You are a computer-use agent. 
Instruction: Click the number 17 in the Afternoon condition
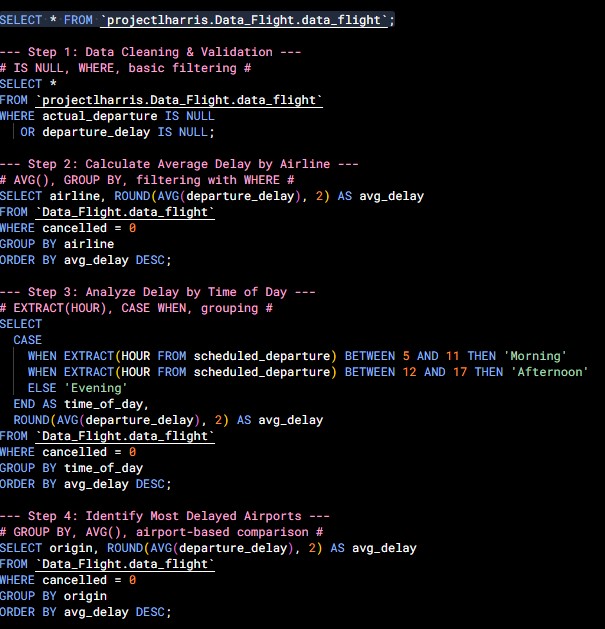coord(460,372)
